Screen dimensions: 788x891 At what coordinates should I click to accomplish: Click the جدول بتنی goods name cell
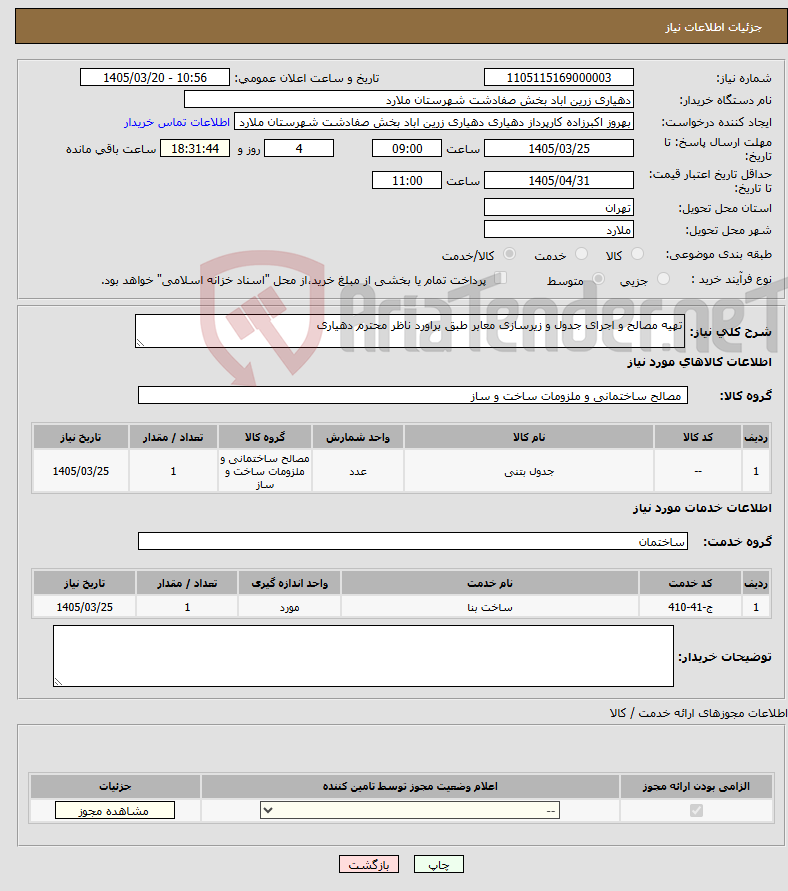pyautogui.click(x=528, y=471)
